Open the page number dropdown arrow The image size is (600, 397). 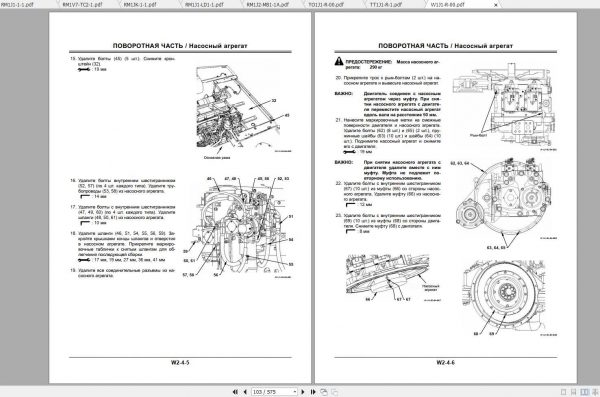[x=295, y=392]
